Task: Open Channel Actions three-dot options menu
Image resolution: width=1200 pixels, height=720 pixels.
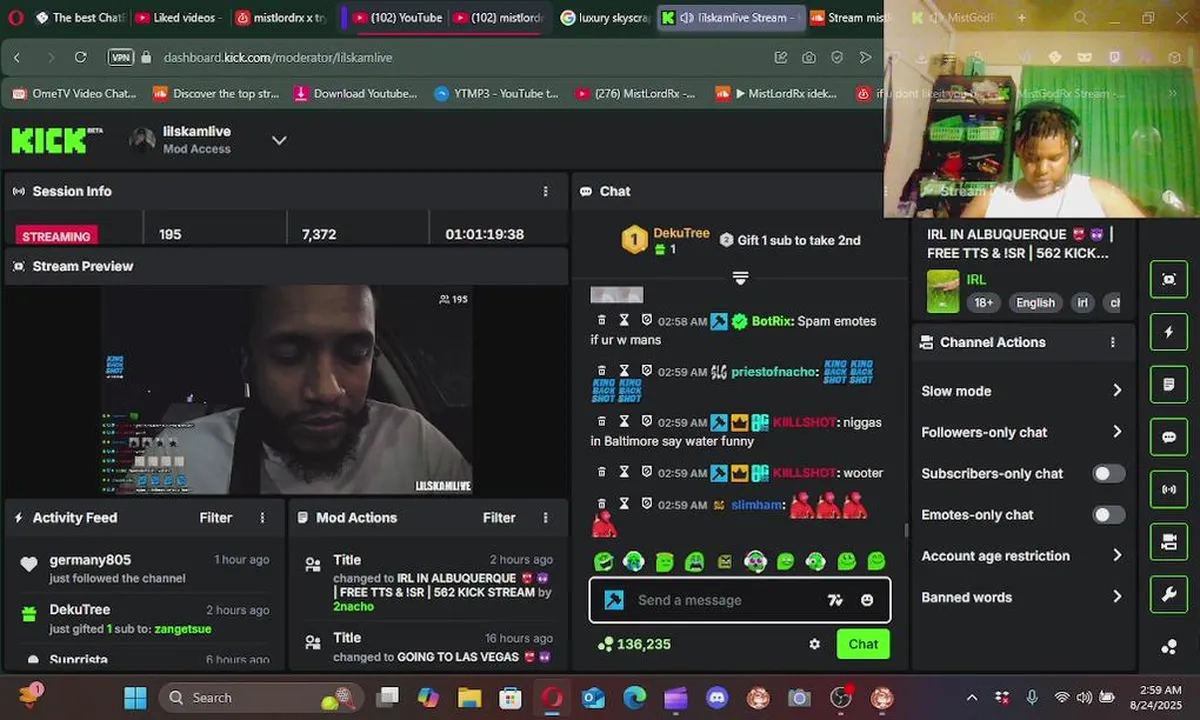Action: pyautogui.click(x=1113, y=342)
